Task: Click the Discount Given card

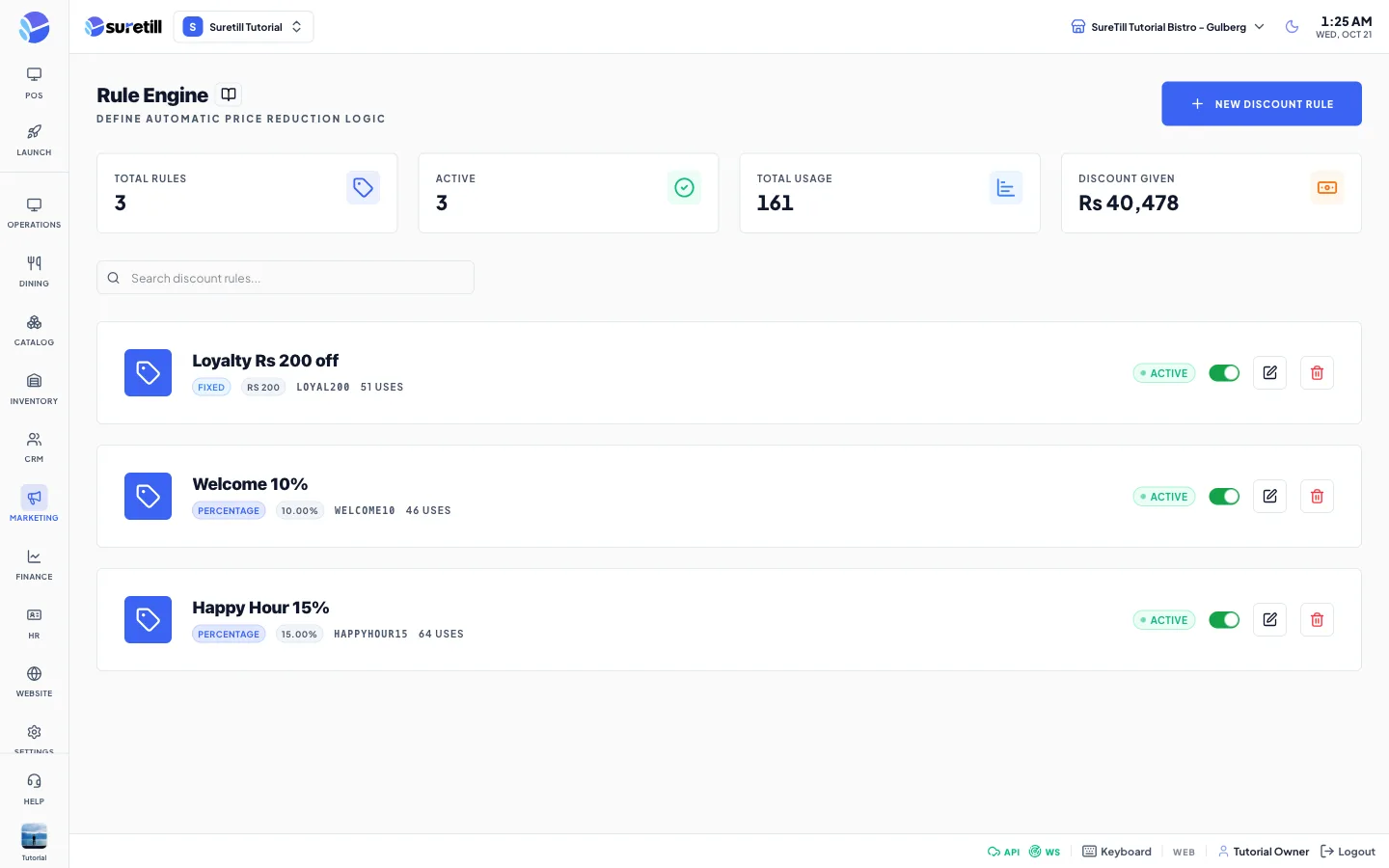Action: (x=1211, y=193)
